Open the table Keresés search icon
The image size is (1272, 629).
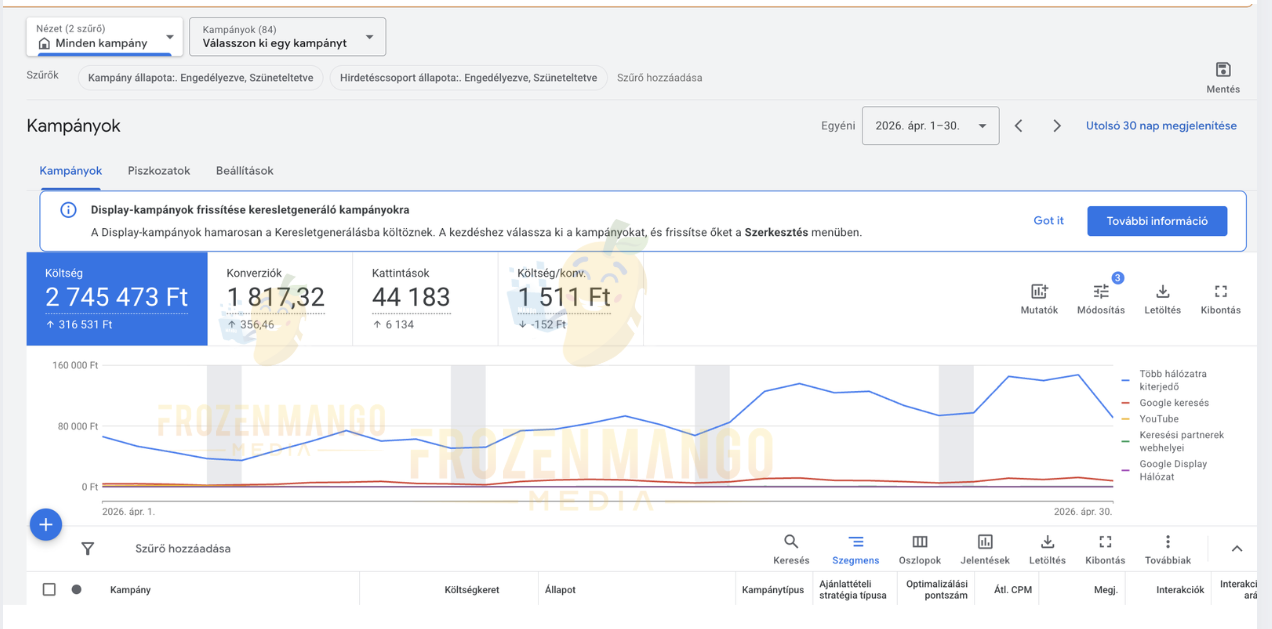tap(791, 541)
